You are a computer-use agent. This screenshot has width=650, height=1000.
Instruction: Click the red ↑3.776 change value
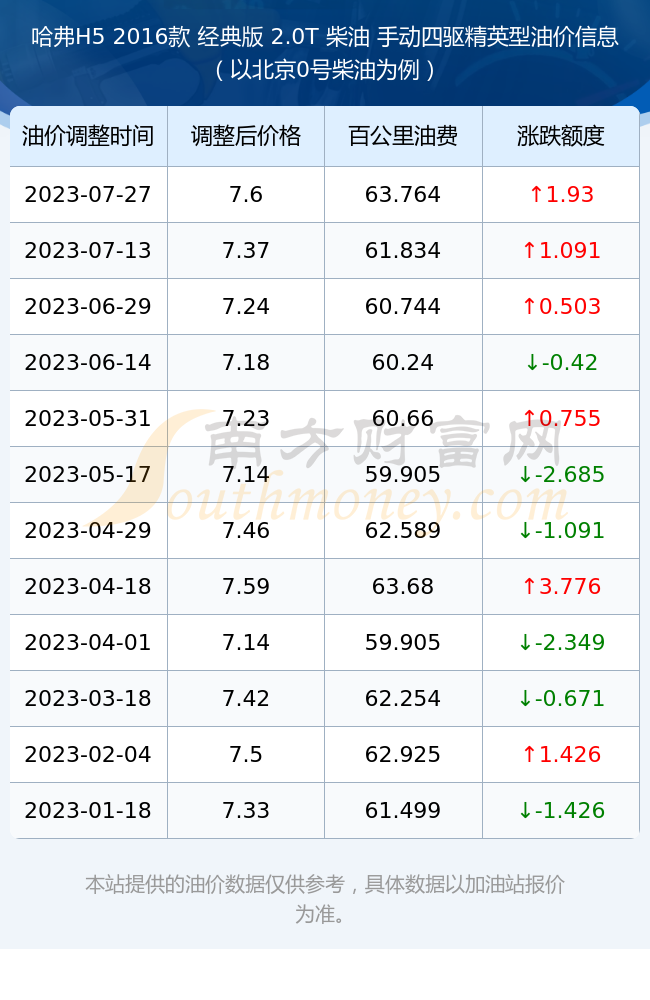(561, 587)
